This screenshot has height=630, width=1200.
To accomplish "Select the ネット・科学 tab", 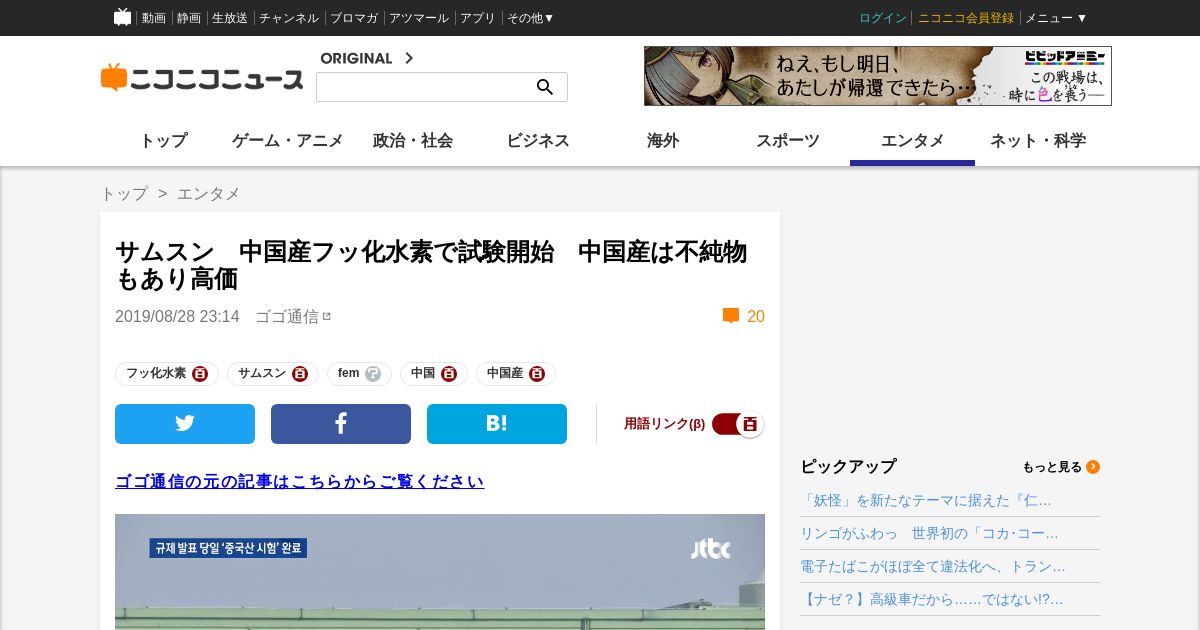I will click(1038, 141).
